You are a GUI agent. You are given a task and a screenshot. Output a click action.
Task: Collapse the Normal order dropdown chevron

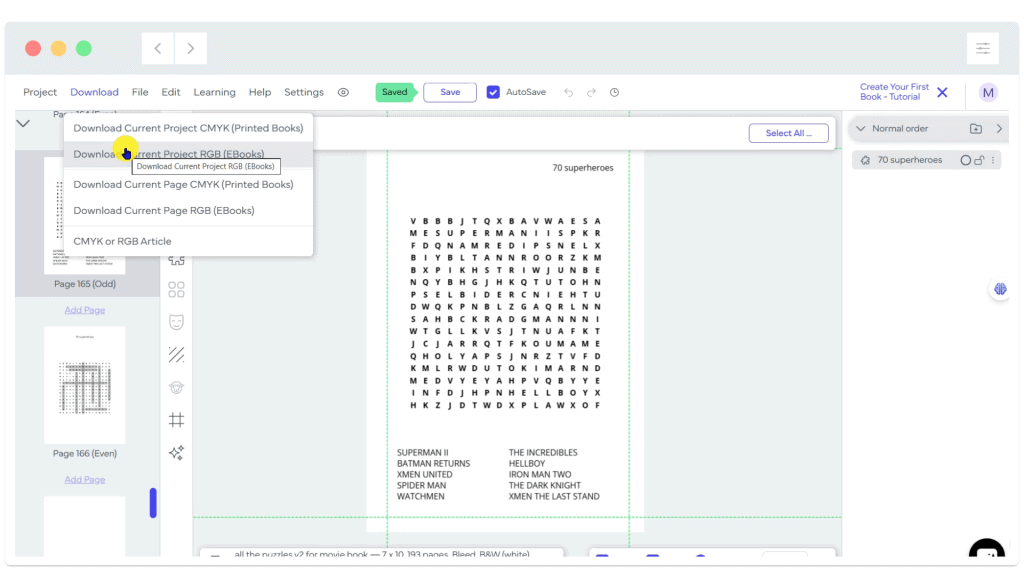pyautogui.click(x=861, y=129)
